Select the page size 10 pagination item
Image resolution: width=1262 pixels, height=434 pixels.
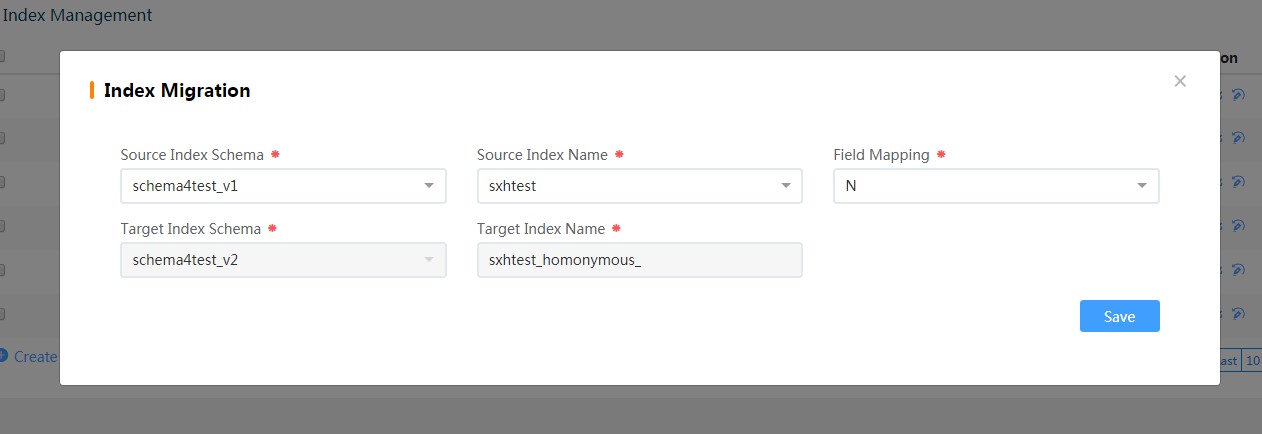[x=1252, y=360]
